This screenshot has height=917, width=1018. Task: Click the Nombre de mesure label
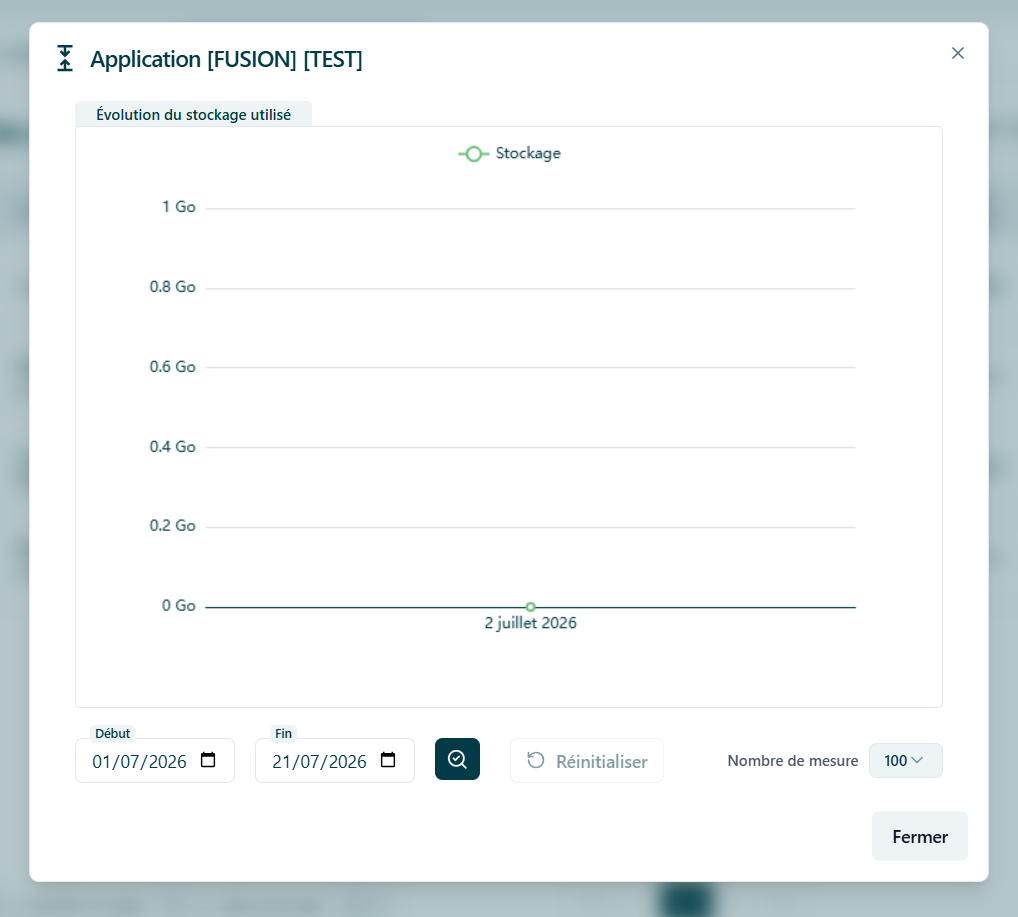point(793,760)
